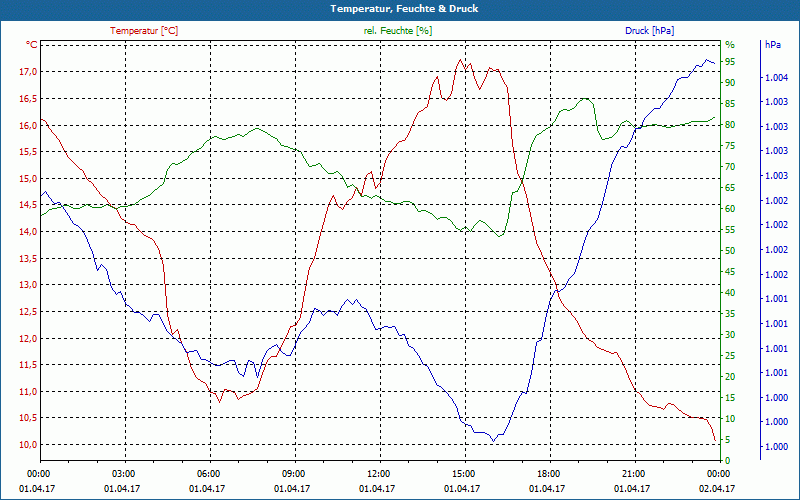Screen dimensions: 800x500
Task: Click the green '40' humidity axis value
Action: point(730,293)
